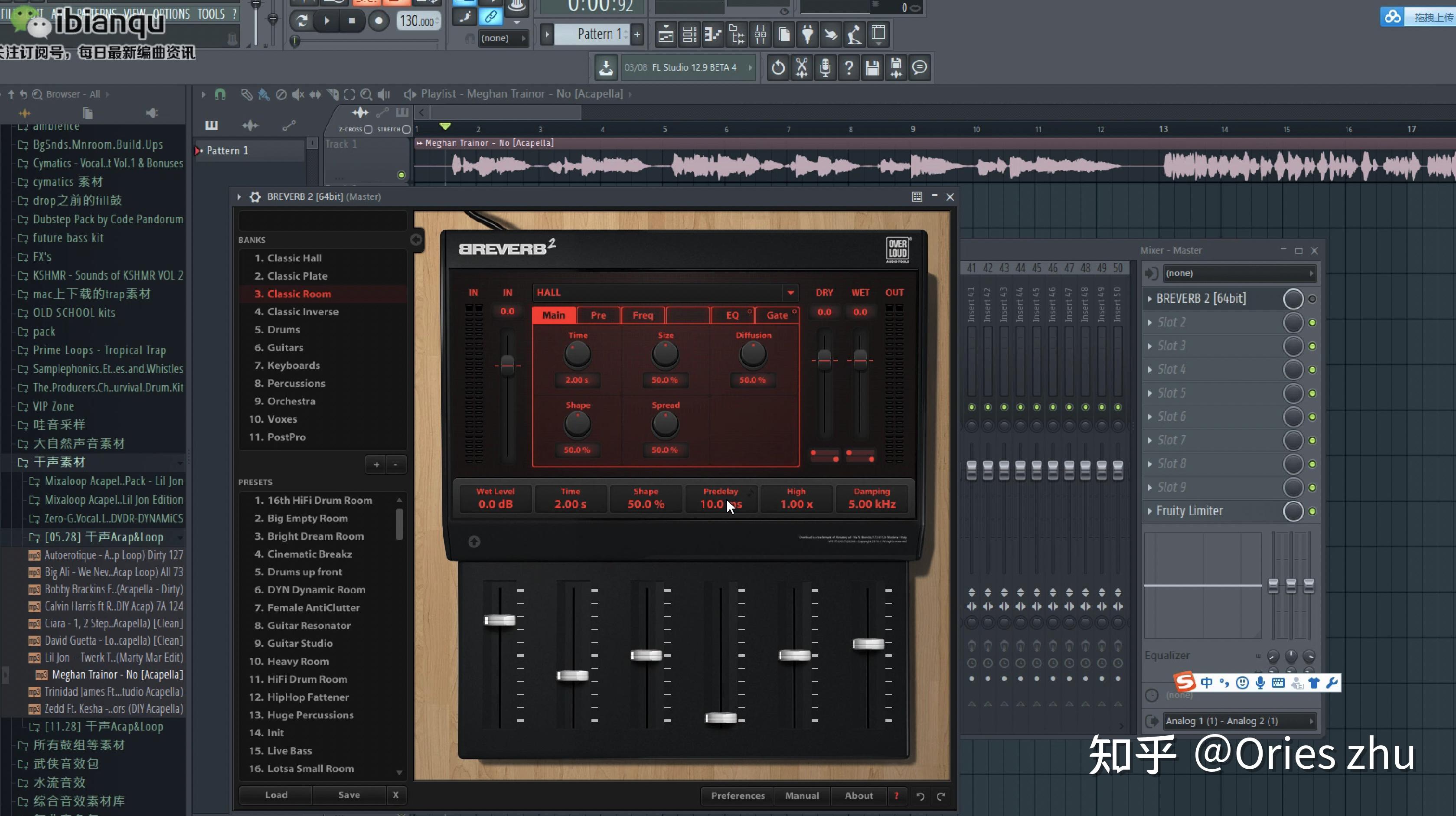
Task: Click the undo arrow in BREVERB footer
Action: (x=920, y=796)
